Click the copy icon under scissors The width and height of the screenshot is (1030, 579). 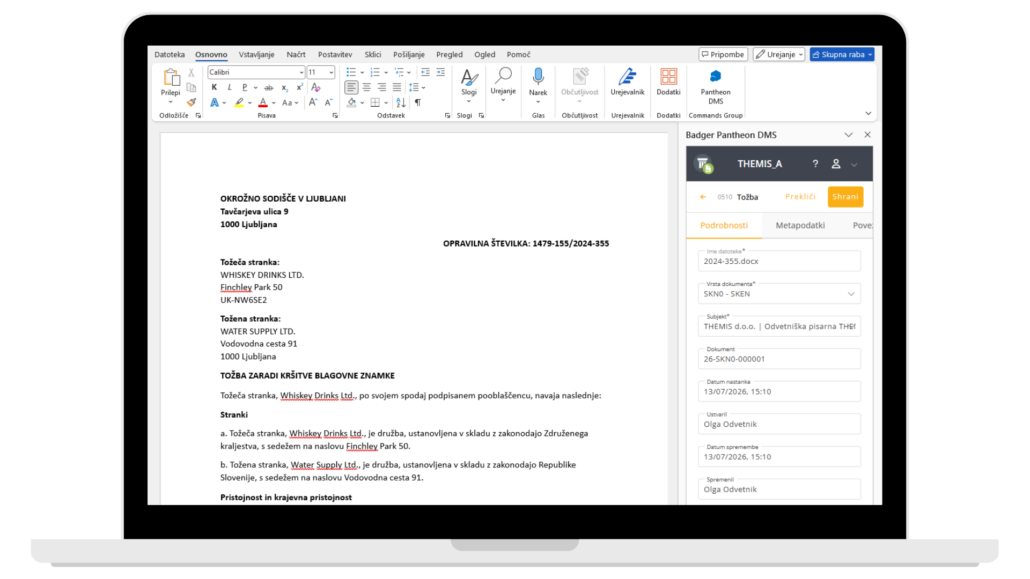[x=191, y=87]
